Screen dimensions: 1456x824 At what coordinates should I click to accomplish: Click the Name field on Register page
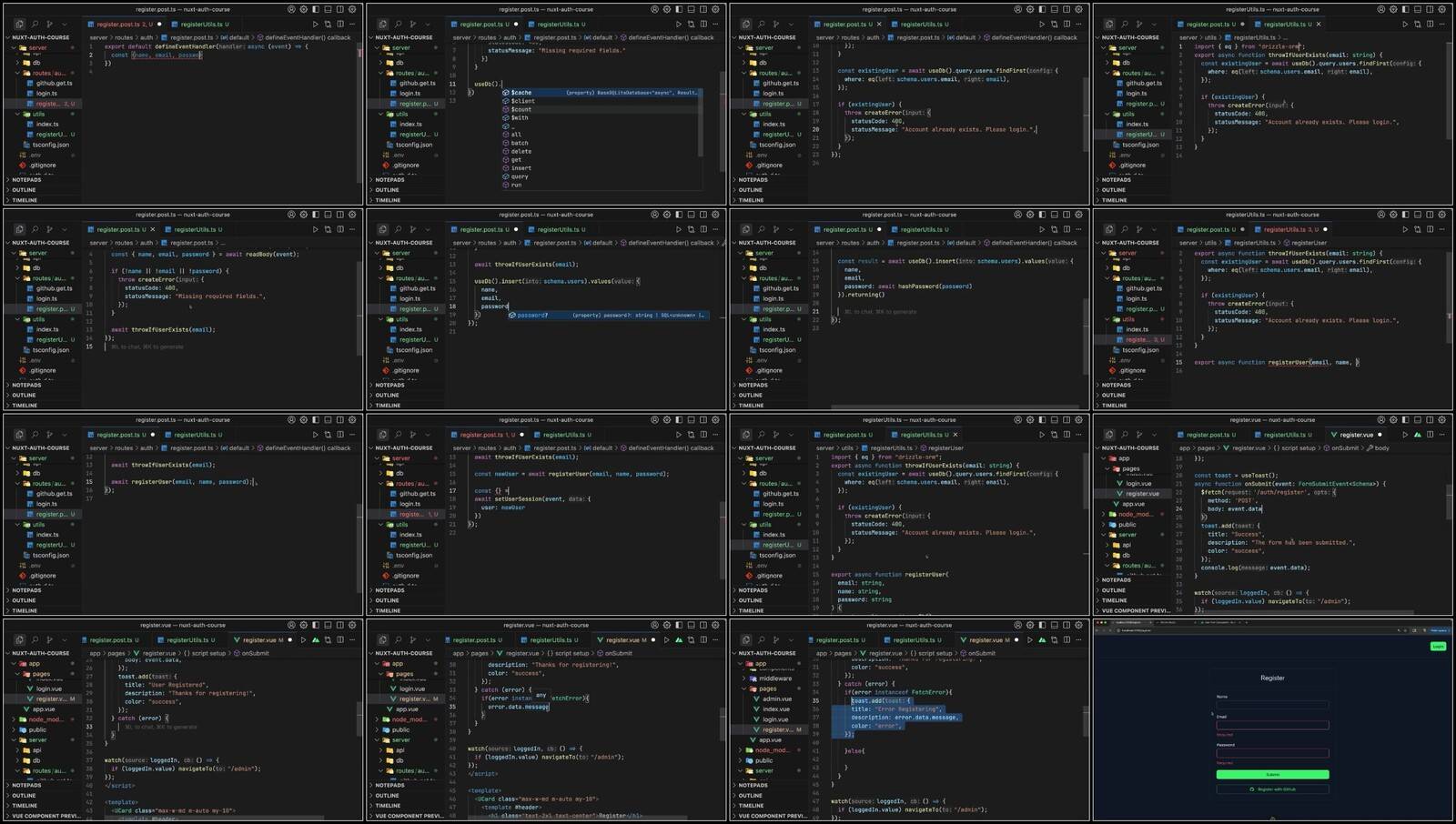pos(1272,705)
